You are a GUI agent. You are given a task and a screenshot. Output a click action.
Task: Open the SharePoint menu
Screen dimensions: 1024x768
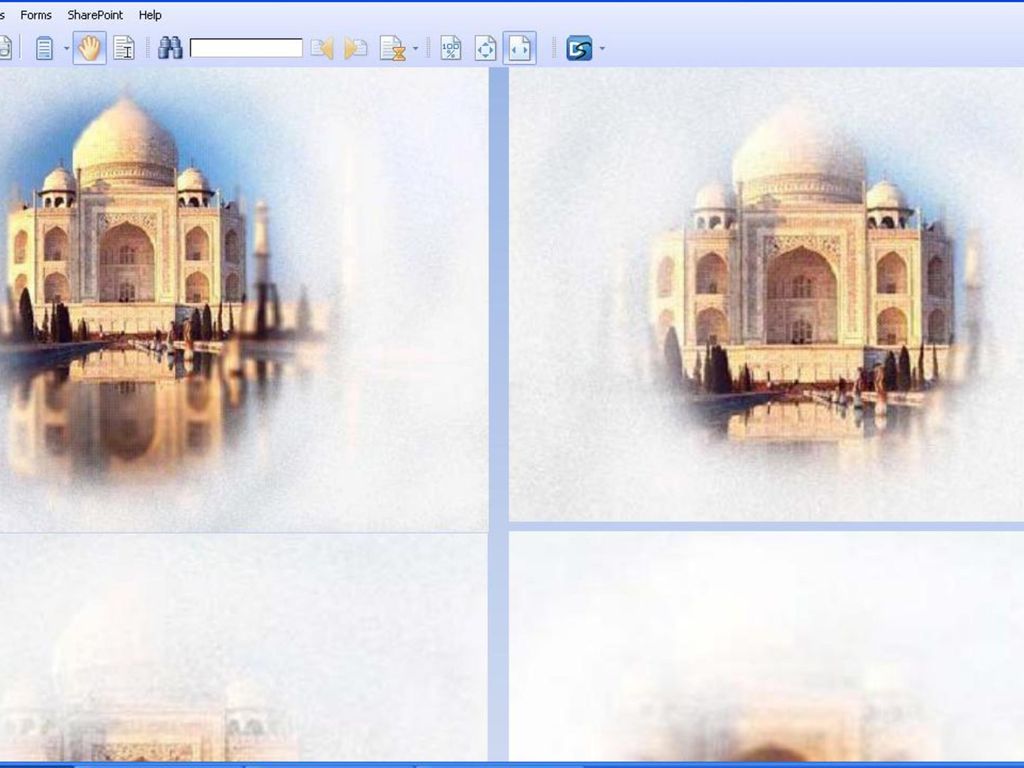[95, 15]
